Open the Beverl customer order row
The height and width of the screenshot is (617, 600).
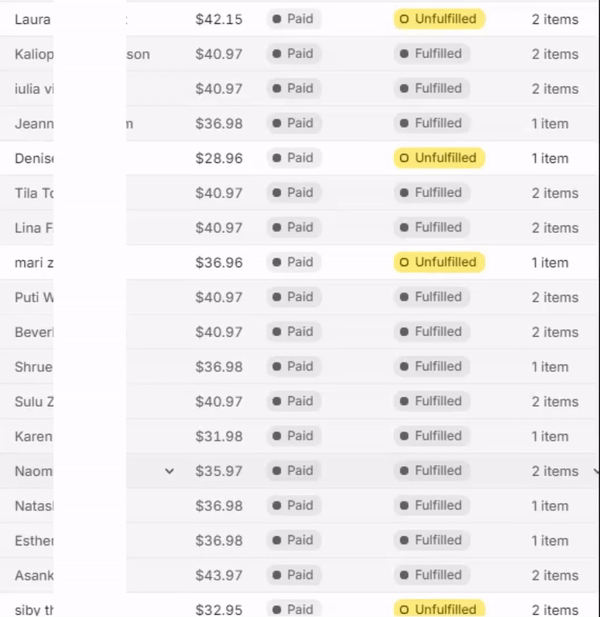(x=33, y=332)
